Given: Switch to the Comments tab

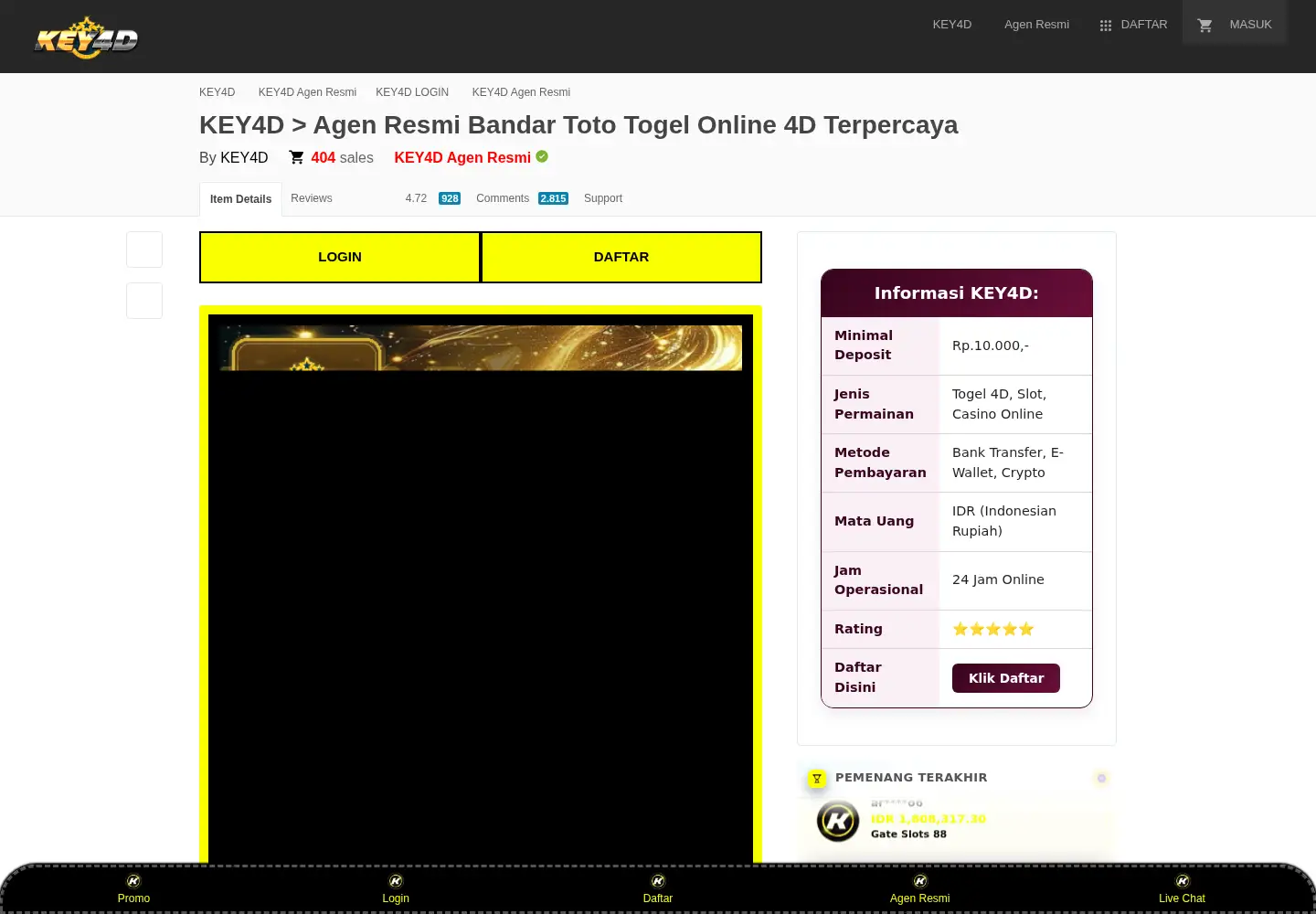Looking at the screenshot, I should 503,198.
